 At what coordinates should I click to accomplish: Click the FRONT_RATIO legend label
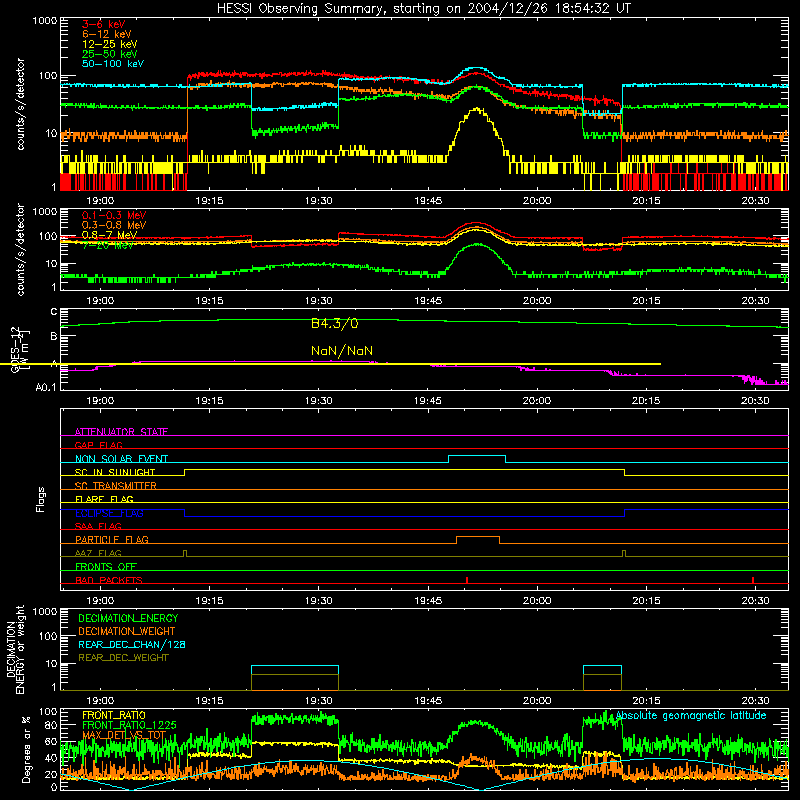pos(114,715)
